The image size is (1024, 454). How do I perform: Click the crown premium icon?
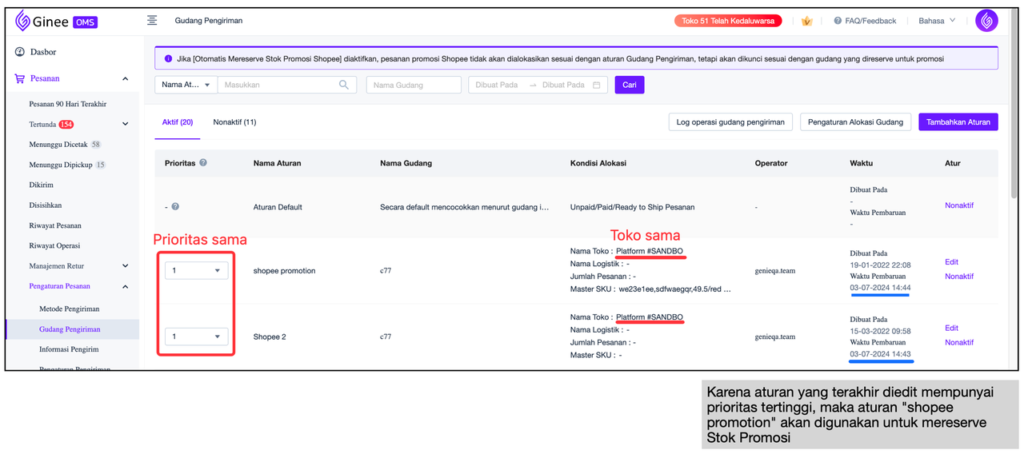point(807,21)
